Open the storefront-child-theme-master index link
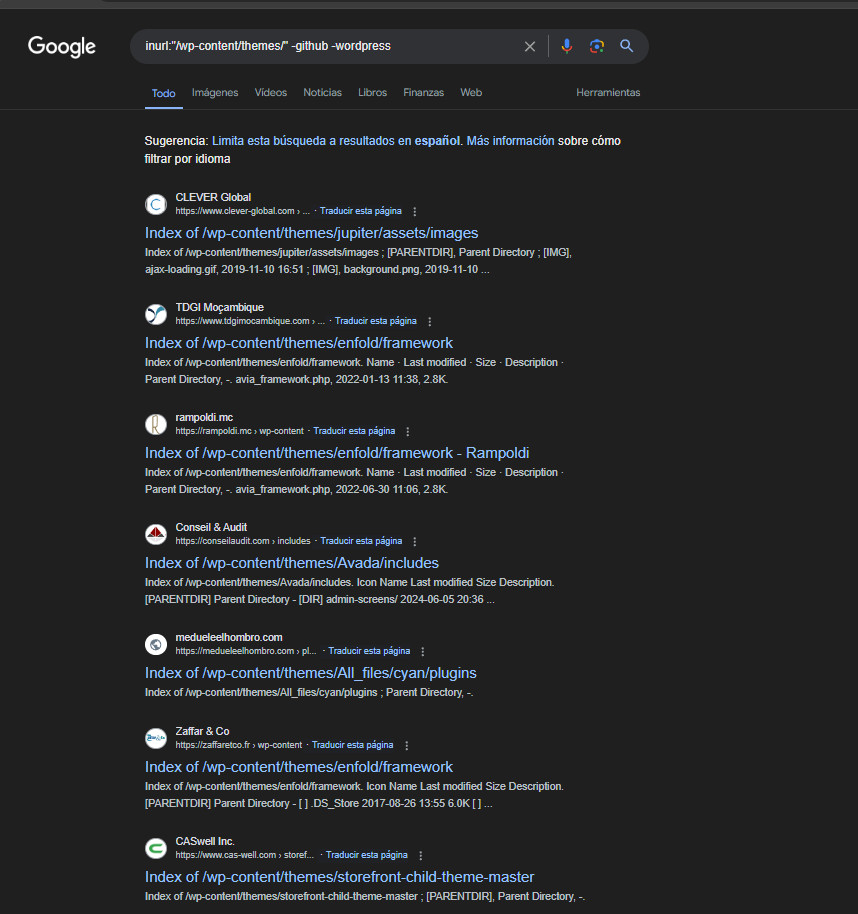The width and height of the screenshot is (858, 914). [339, 877]
